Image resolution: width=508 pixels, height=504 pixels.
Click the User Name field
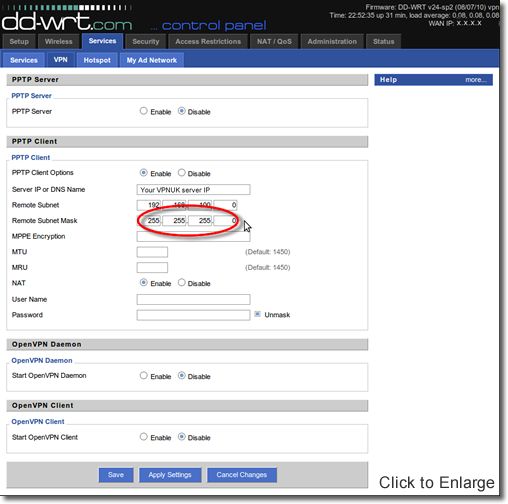coord(193,299)
